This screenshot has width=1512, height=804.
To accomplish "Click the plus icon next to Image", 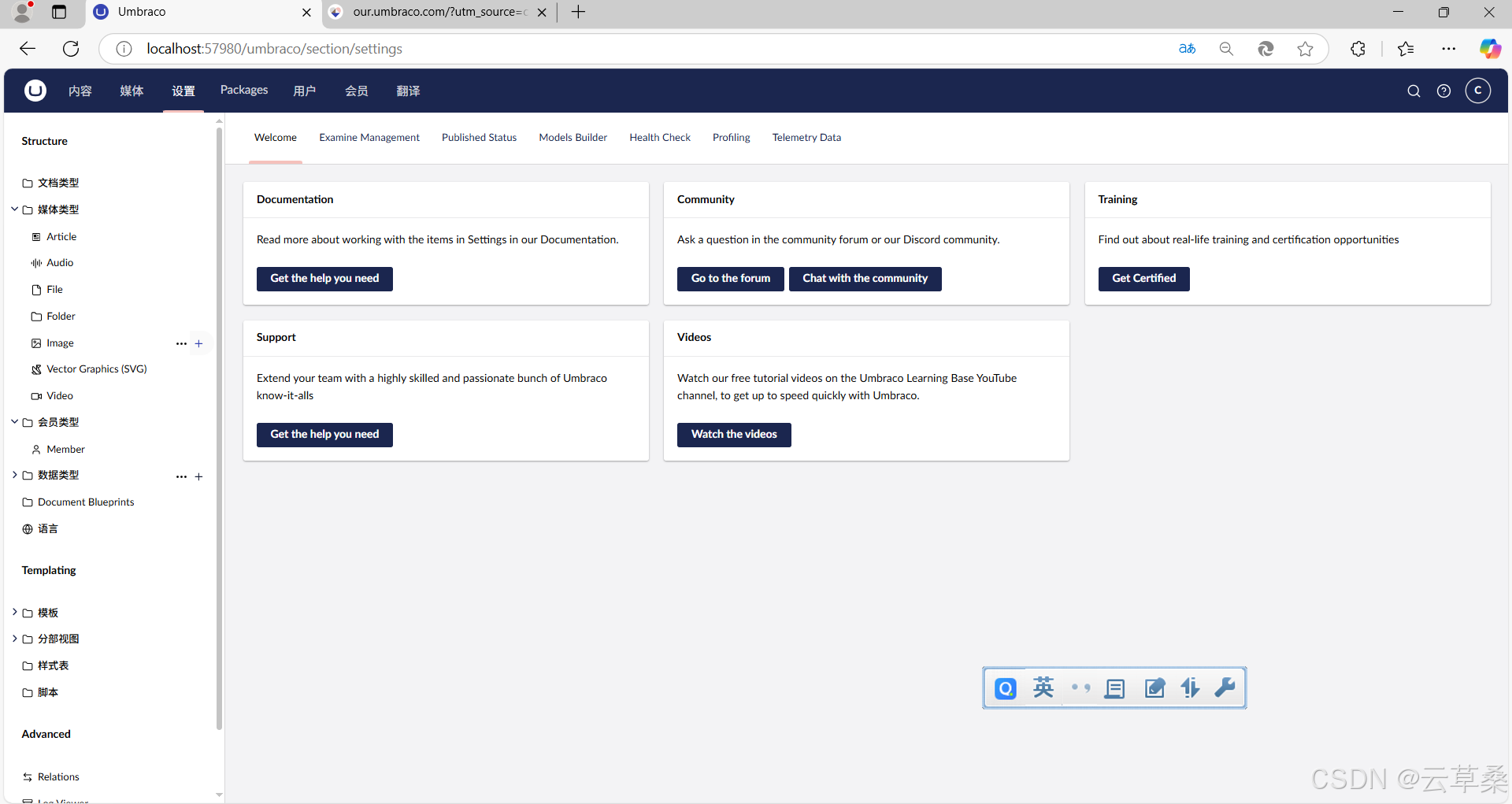I will point(199,343).
